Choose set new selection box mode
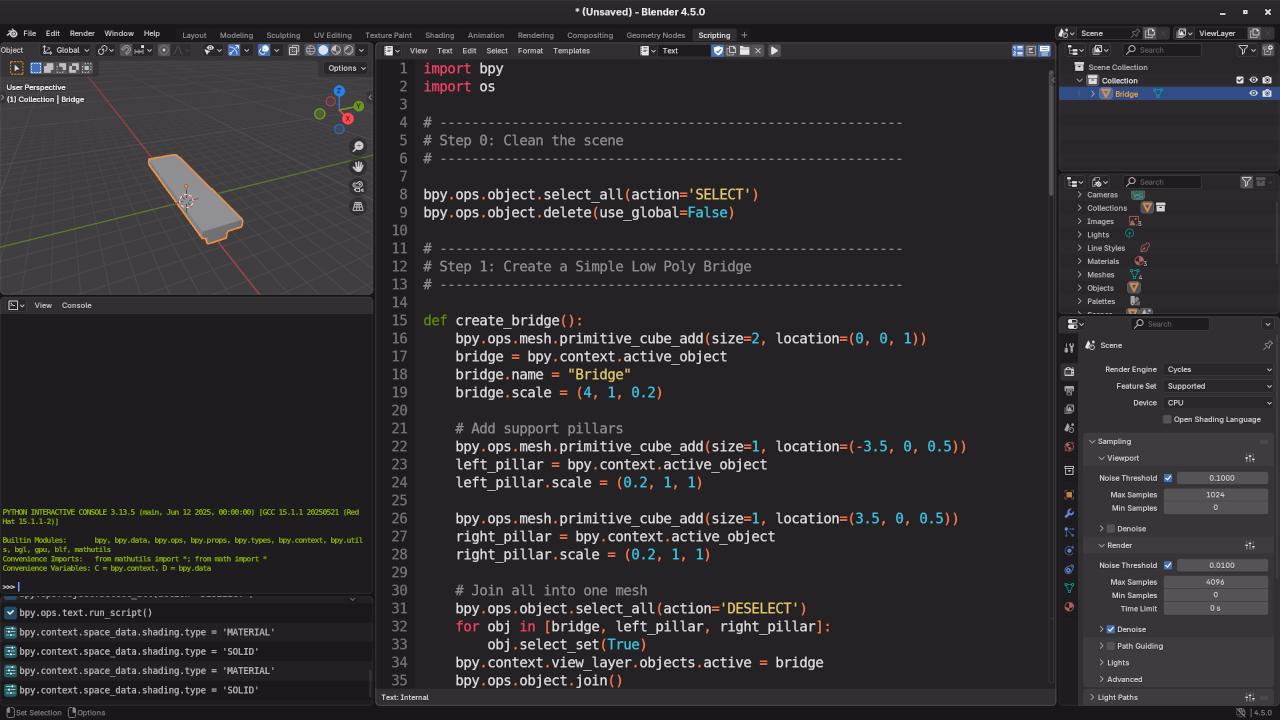The width and height of the screenshot is (1280, 720). click(x=36, y=68)
